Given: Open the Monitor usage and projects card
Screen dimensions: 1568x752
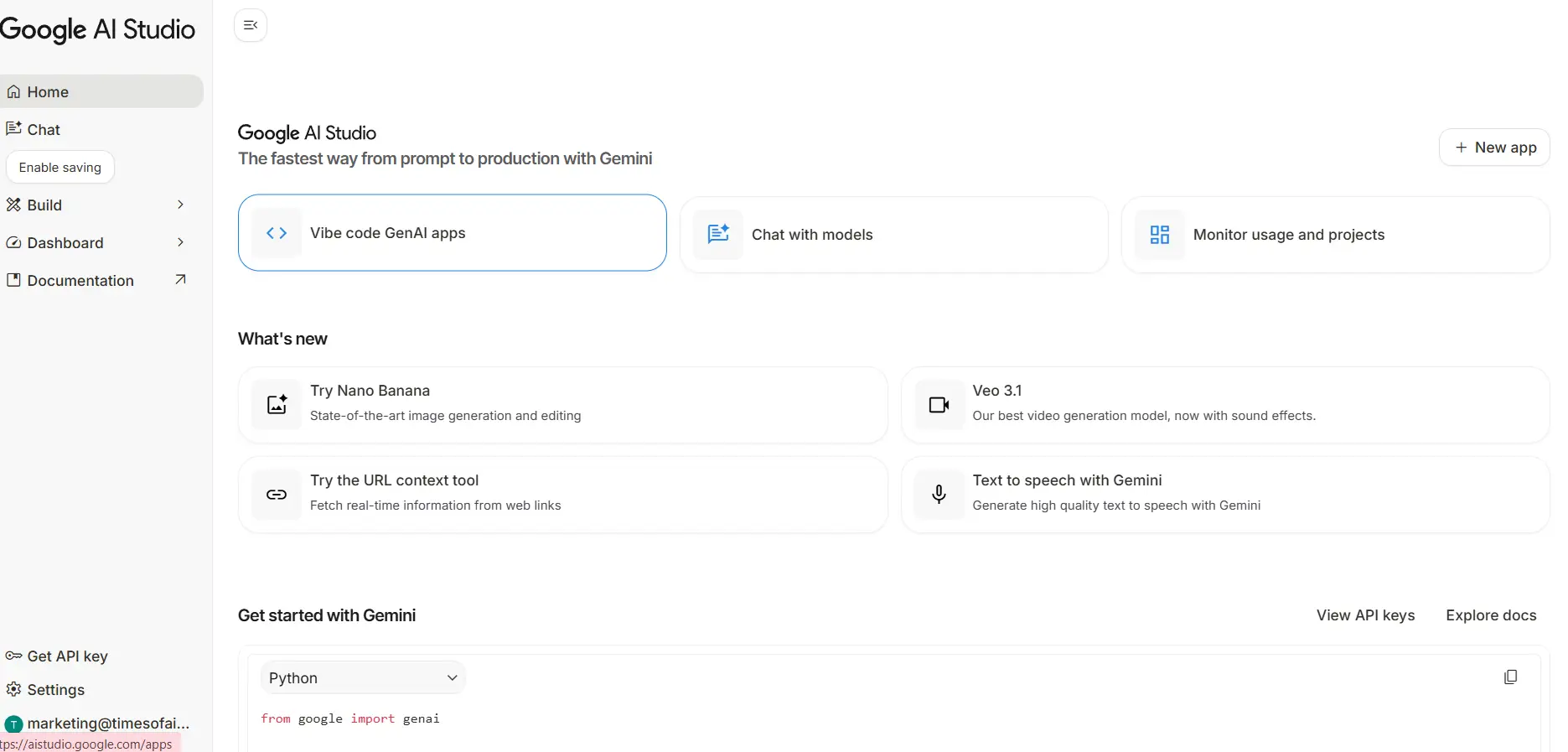Looking at the screenshot, I should click(1336, 235).
